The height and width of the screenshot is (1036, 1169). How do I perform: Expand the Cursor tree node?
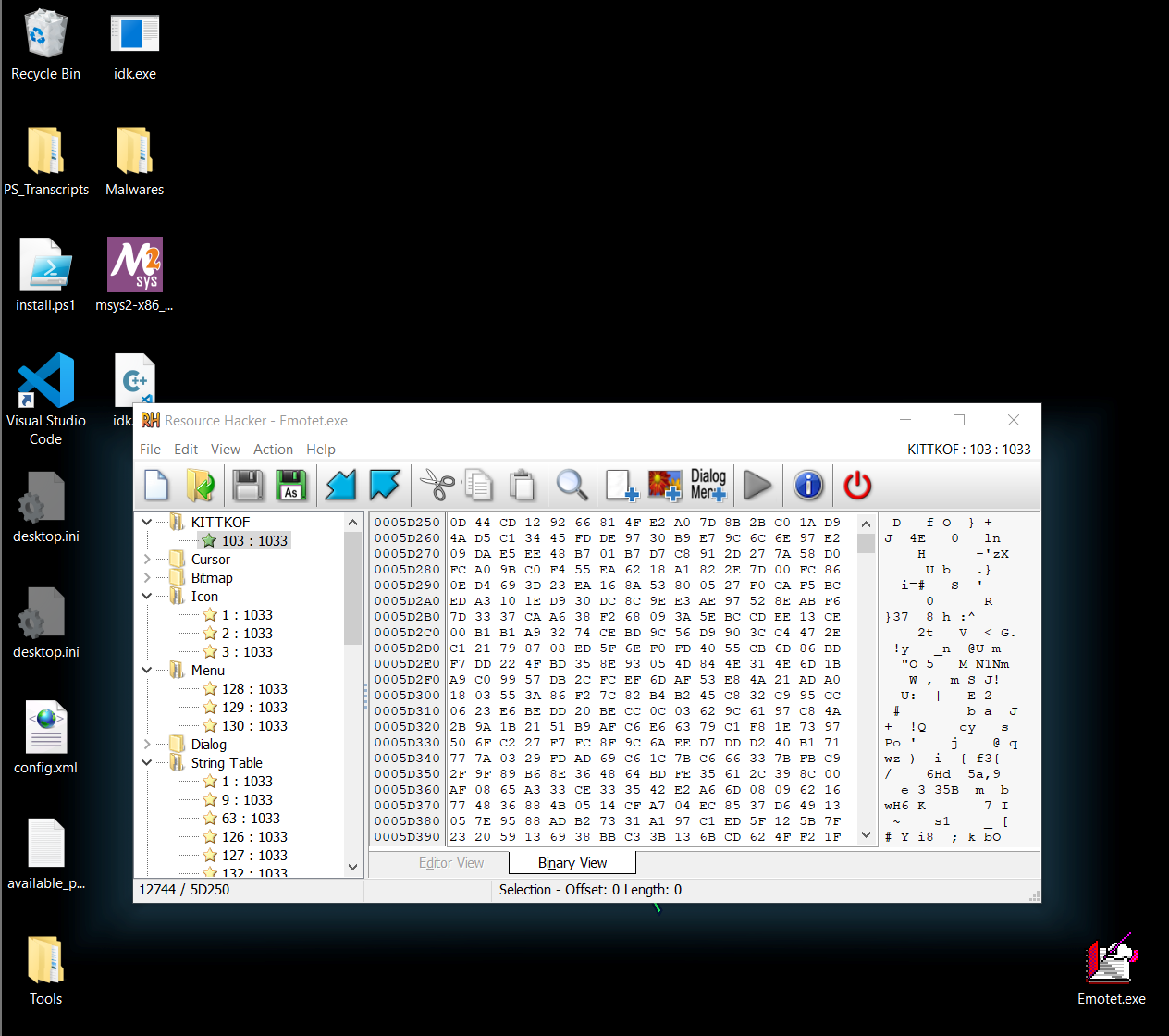(x=147, y=560)
